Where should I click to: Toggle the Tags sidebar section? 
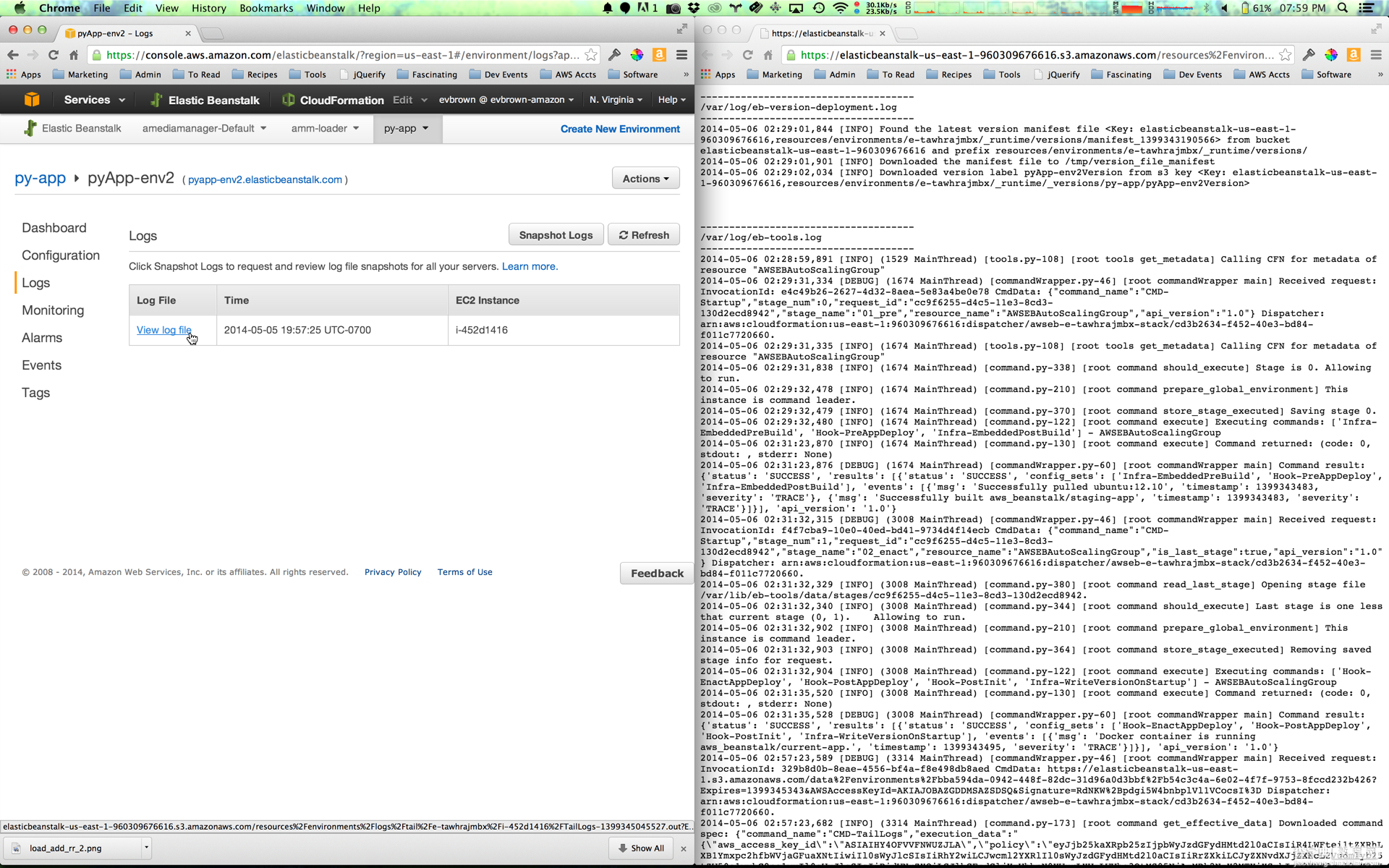click(35, 392)
